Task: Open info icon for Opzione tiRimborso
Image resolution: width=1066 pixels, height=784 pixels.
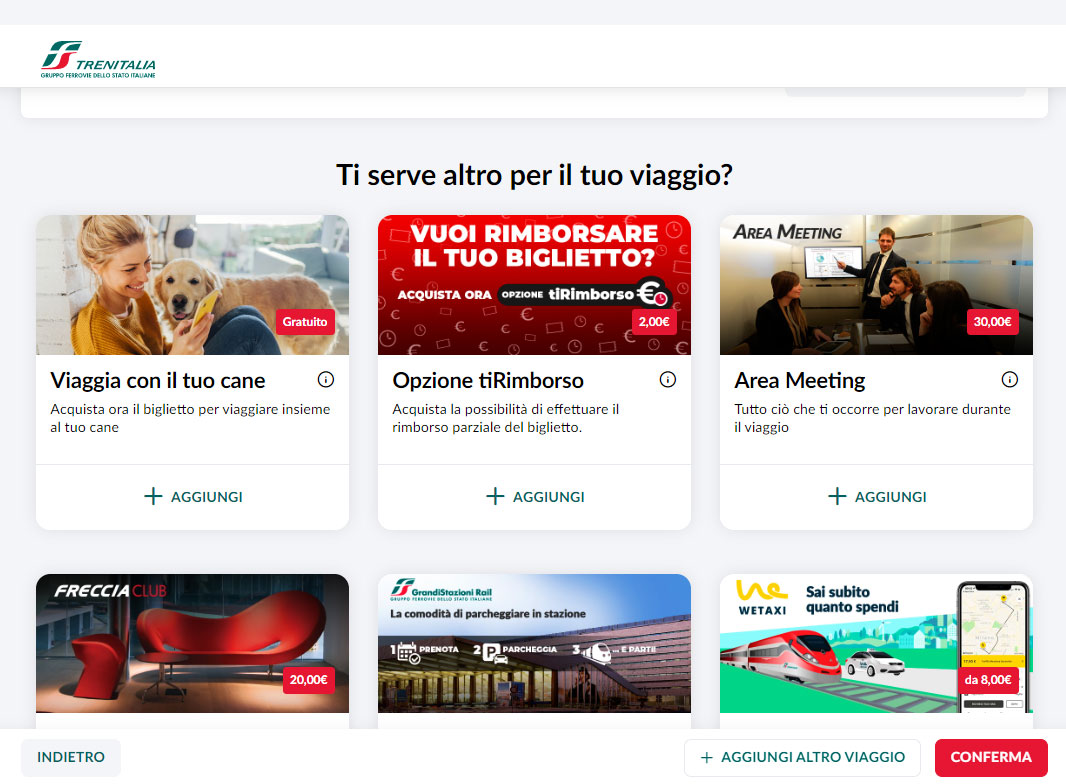Action: pyautogui.click(x=668, y=379)
